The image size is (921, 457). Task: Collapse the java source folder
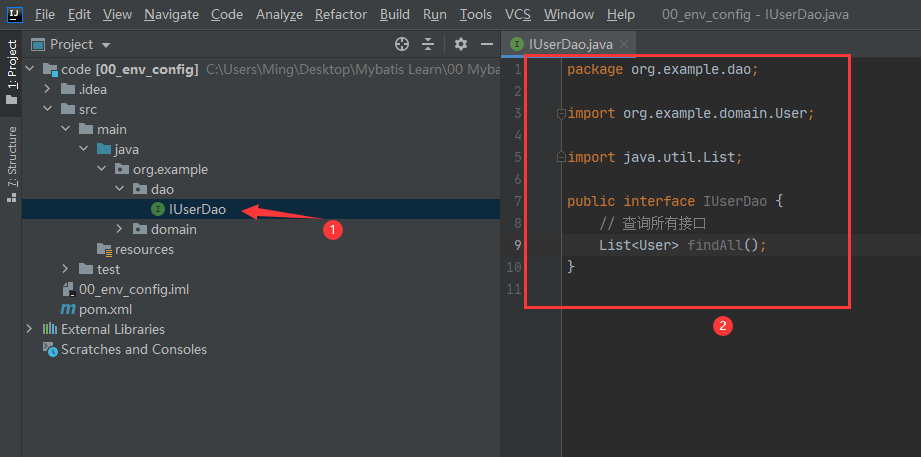(x=84, y=149)
